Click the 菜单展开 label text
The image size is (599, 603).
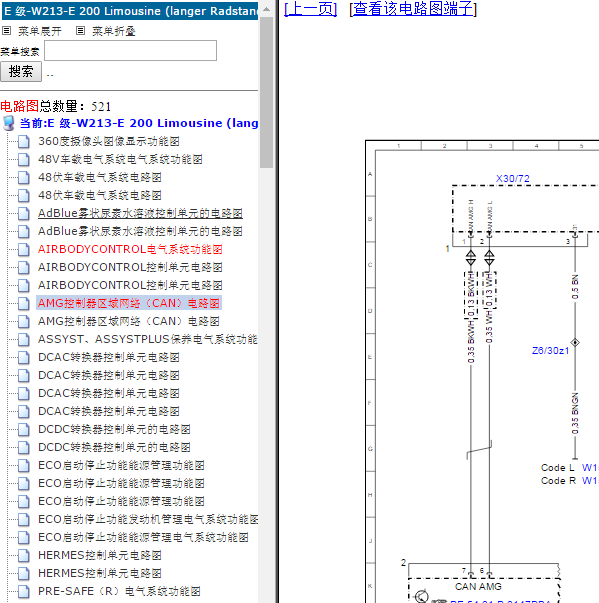(x=40, y=31)
